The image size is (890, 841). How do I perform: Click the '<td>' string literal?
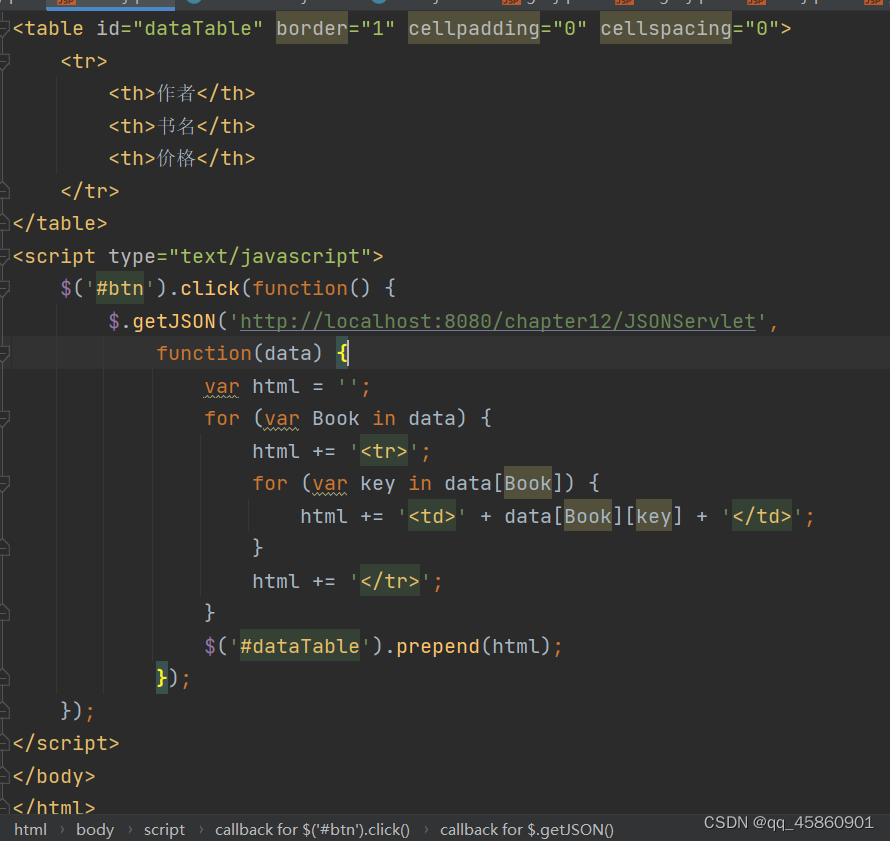pos(432,516)
